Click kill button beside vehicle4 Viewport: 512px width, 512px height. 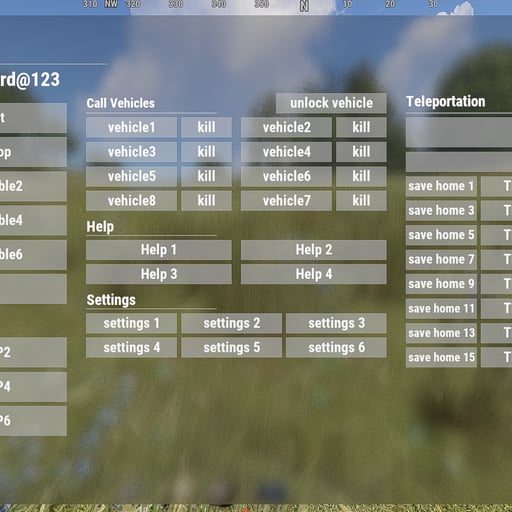(x=361, y=152)
